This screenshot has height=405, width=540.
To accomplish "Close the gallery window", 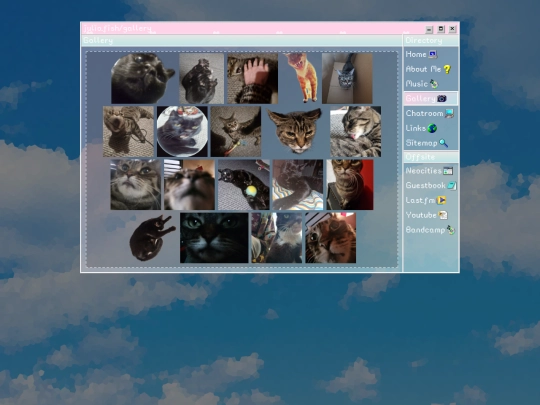I will click(x=453, y=29).
